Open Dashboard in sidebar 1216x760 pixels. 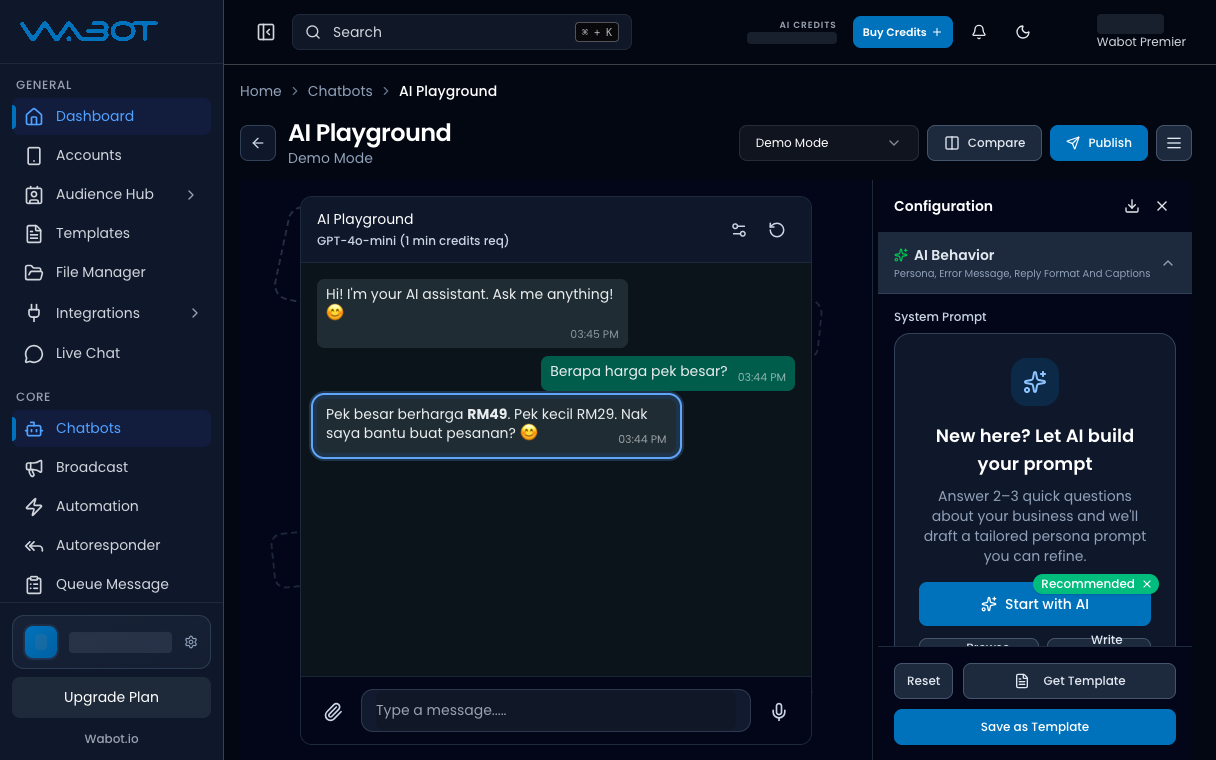111,116
